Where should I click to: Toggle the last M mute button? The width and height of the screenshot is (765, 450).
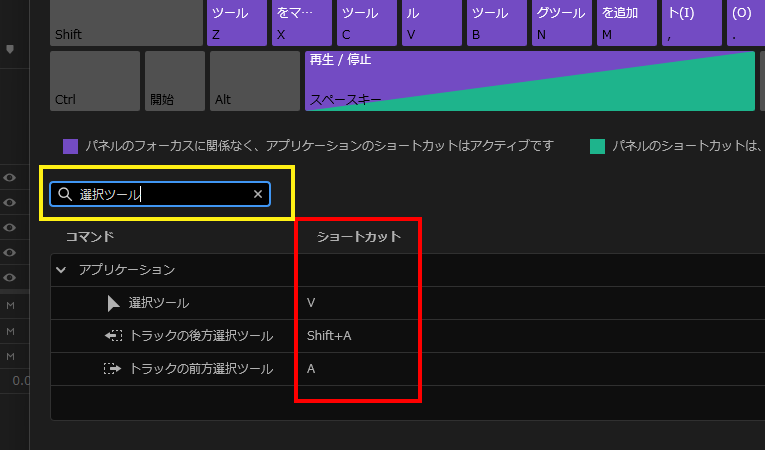click(x=10, y=356)
